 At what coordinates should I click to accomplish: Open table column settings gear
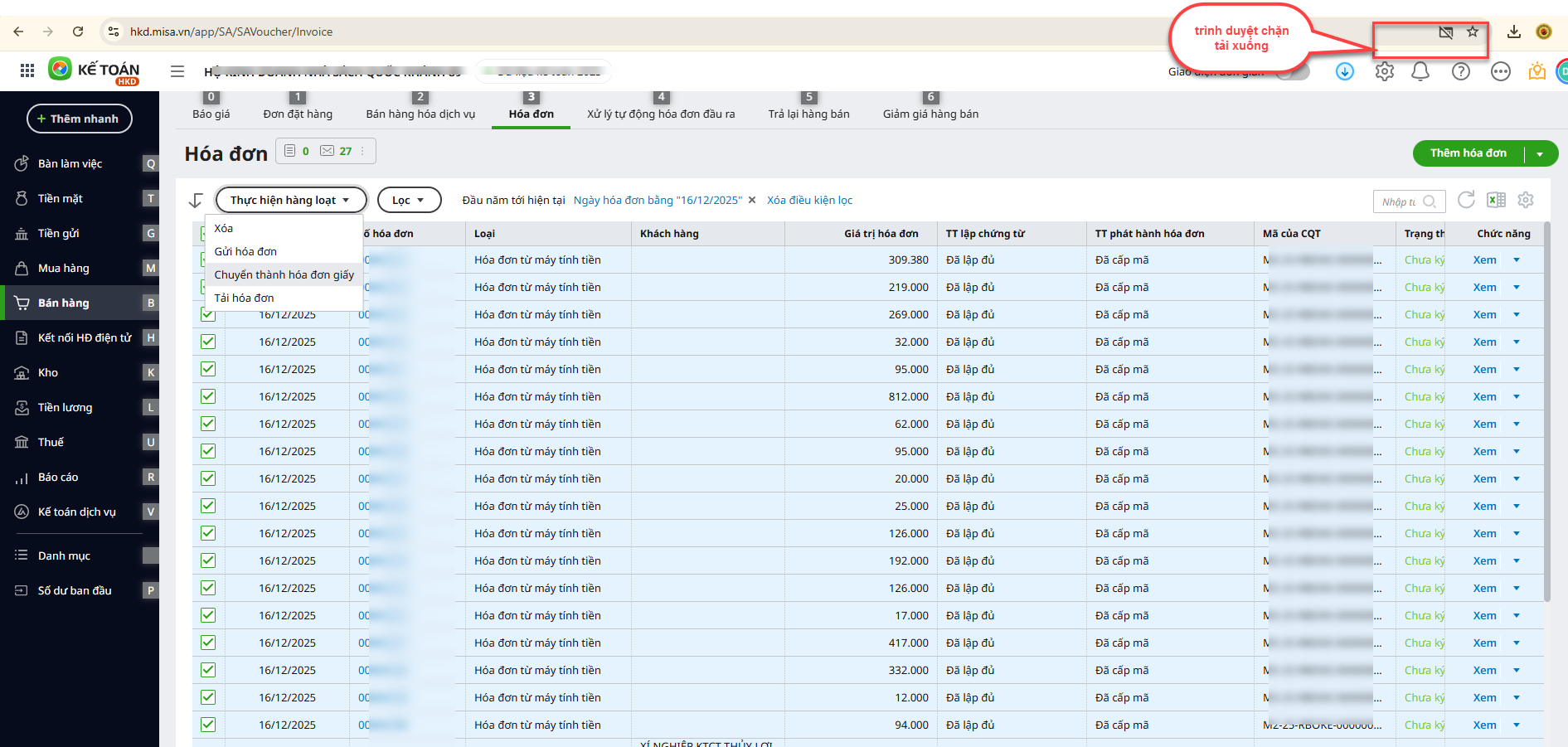[1526, 200]
